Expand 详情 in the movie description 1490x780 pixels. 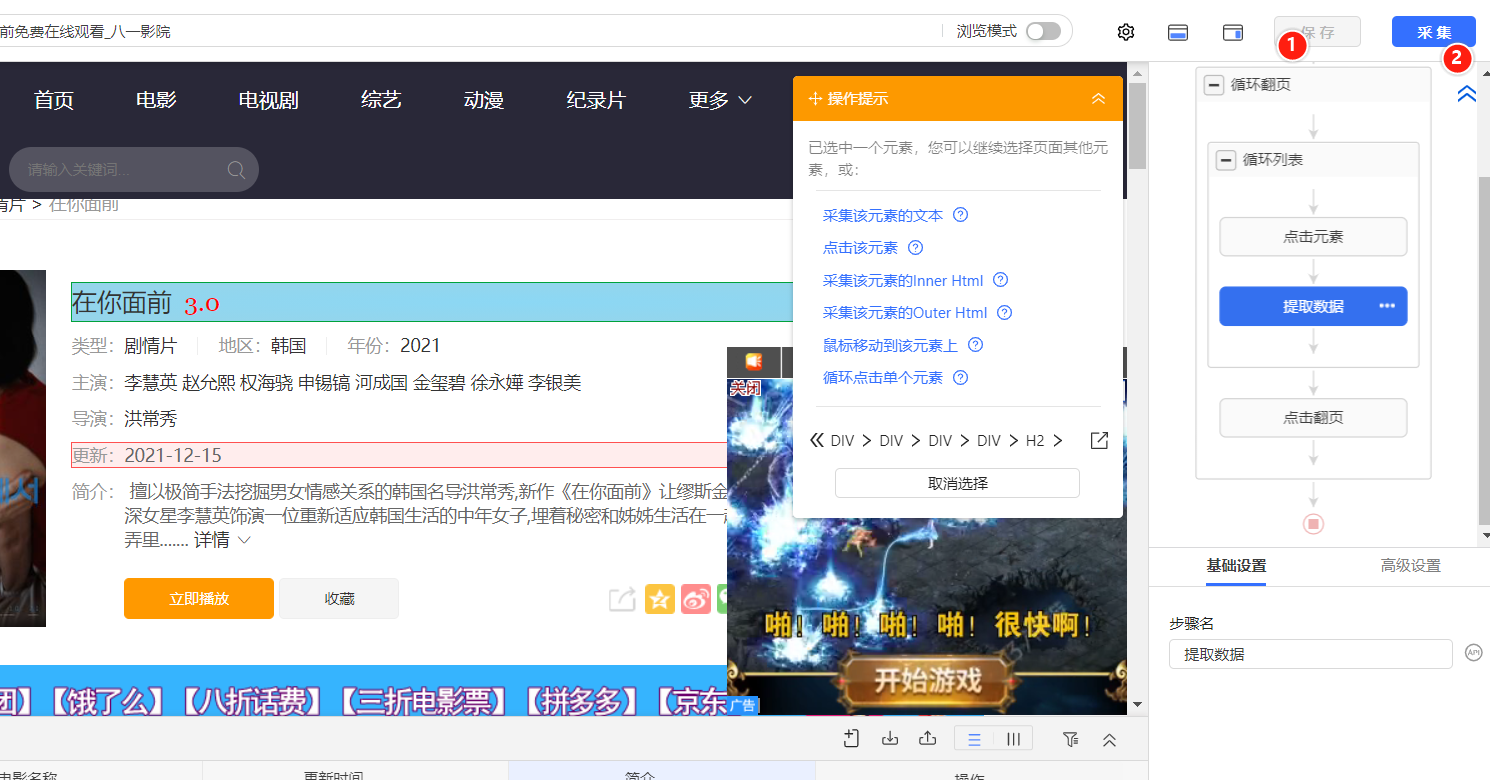222,540
